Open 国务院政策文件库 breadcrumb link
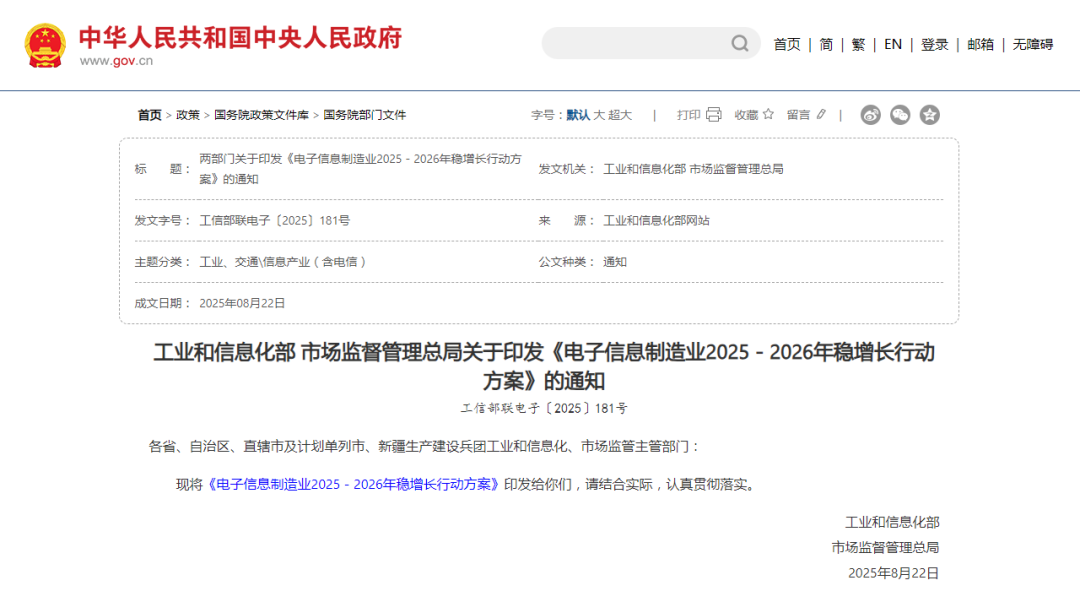Screen dimensions: 1080x602 (x=261, y=115)
